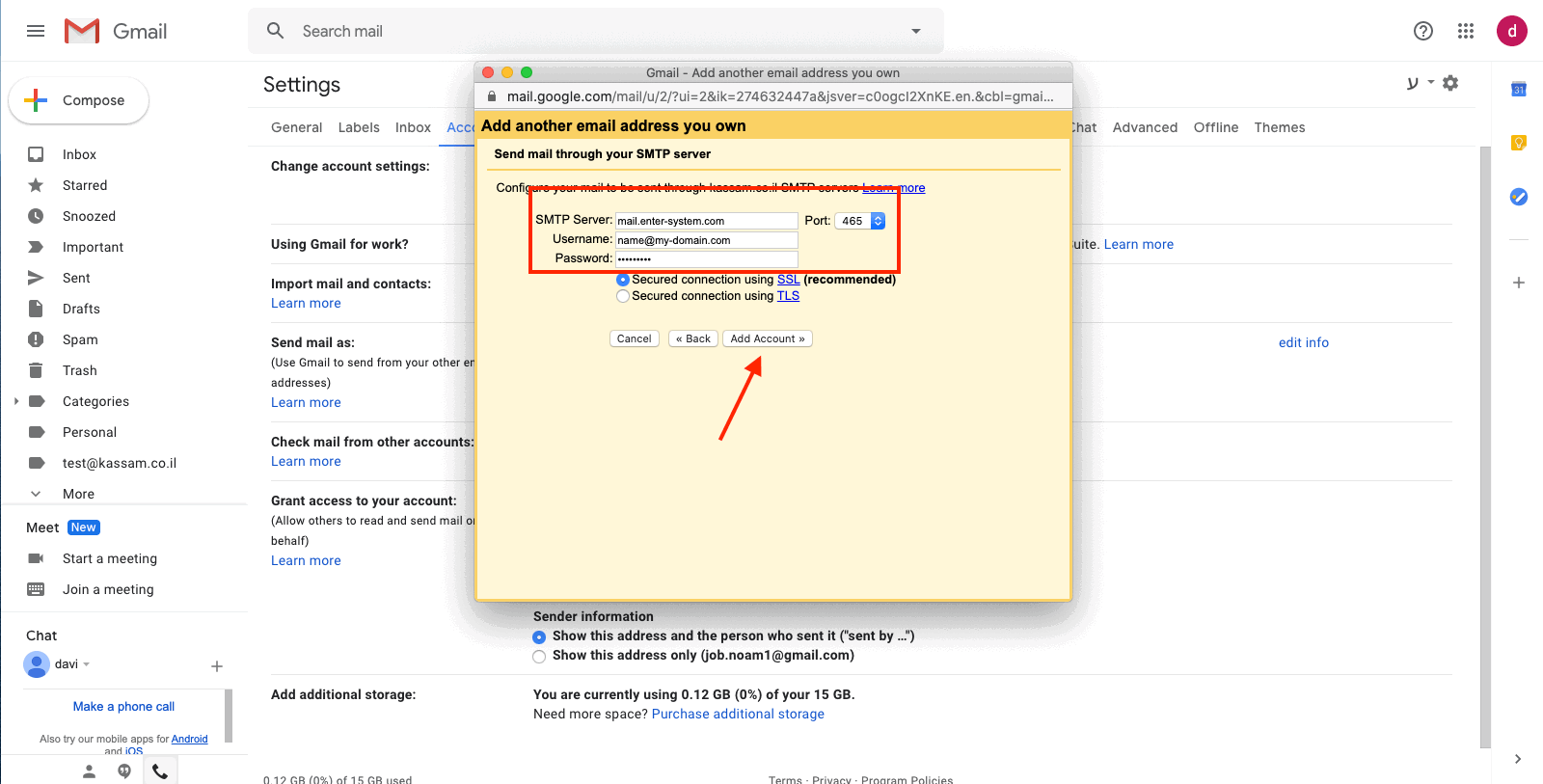Click the search magnifier icon
Screen dimensions: 1543x784
click(275, 31)
